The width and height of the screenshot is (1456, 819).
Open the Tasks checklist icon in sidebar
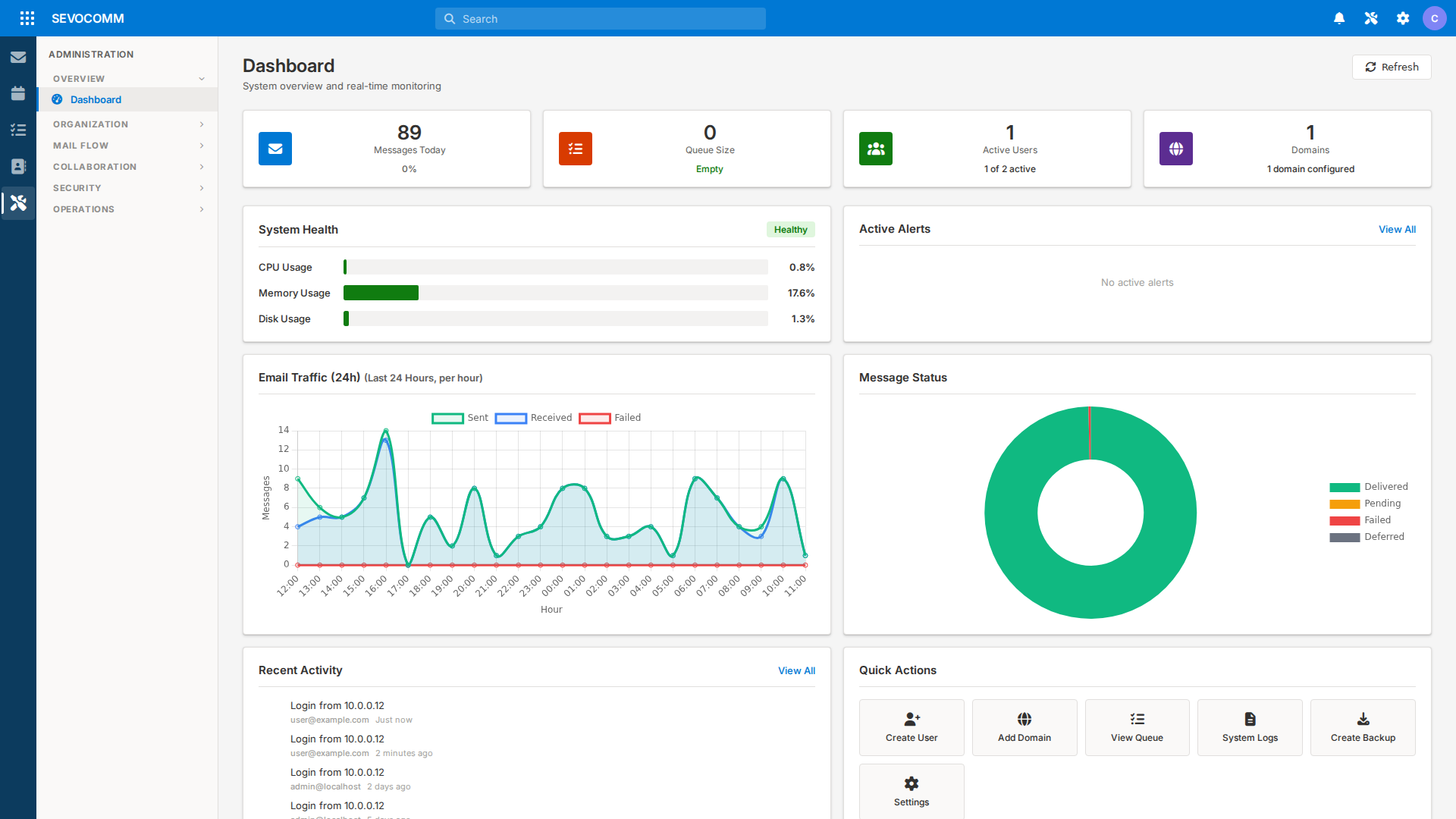18,130
